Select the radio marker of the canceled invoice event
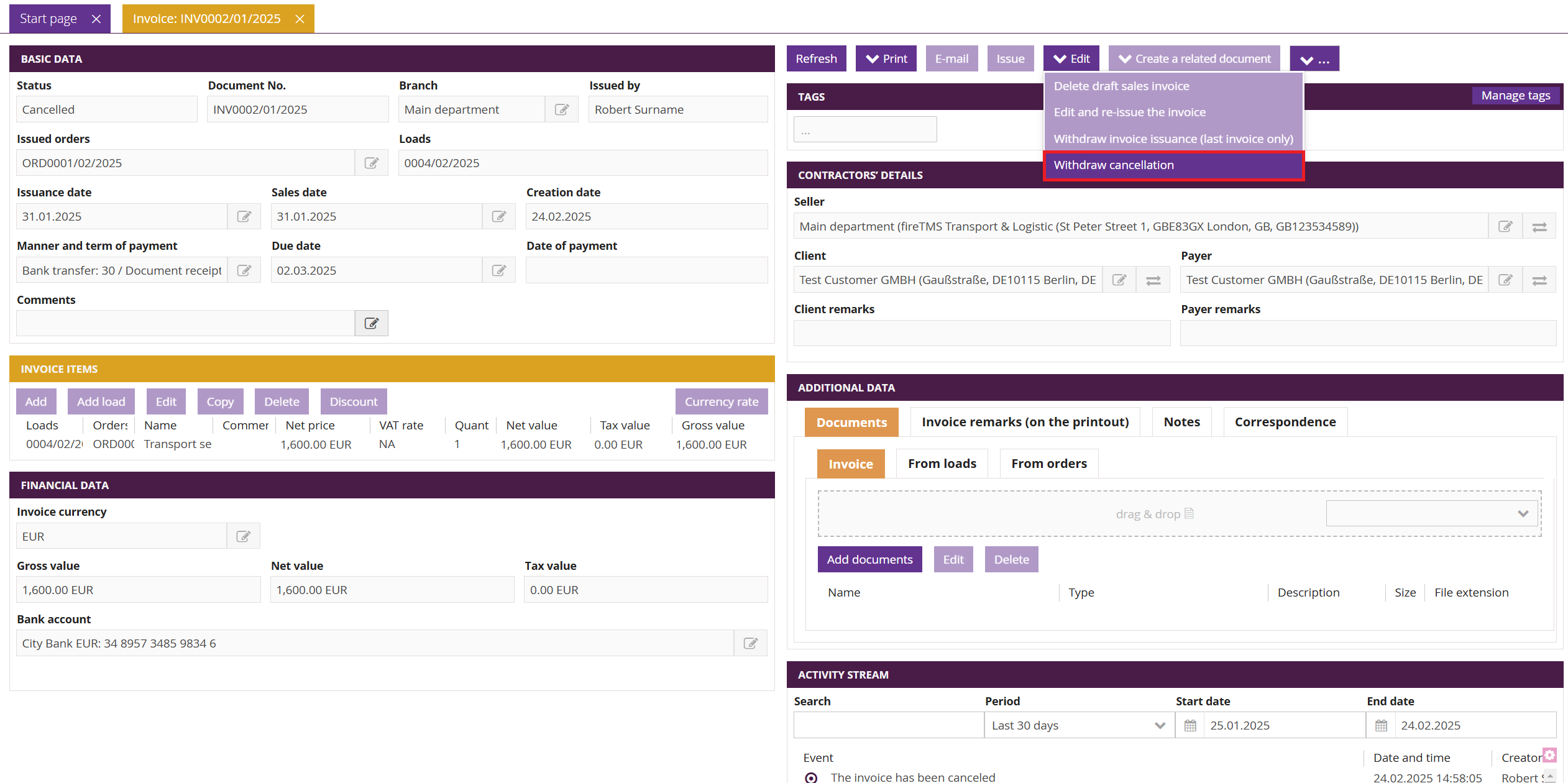The width and height of the screenshot is (1568, 783). pos(811,777)
